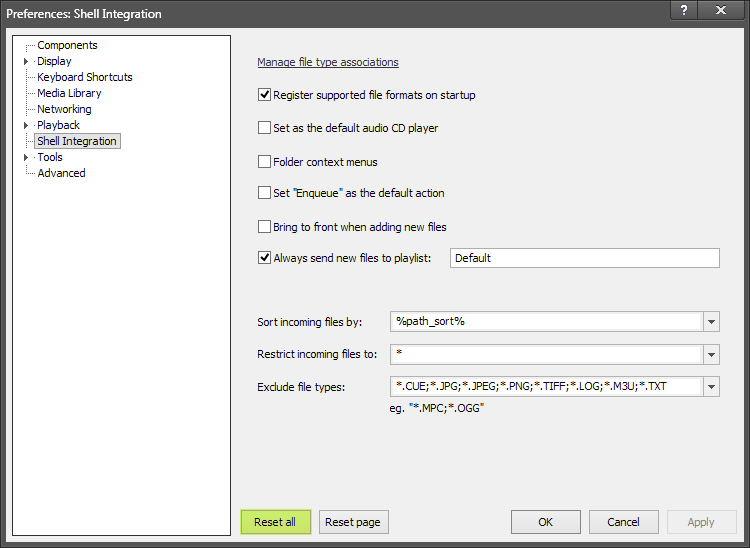Click the Reset page button
Screen dimensions: 750x548
(354, 522)
